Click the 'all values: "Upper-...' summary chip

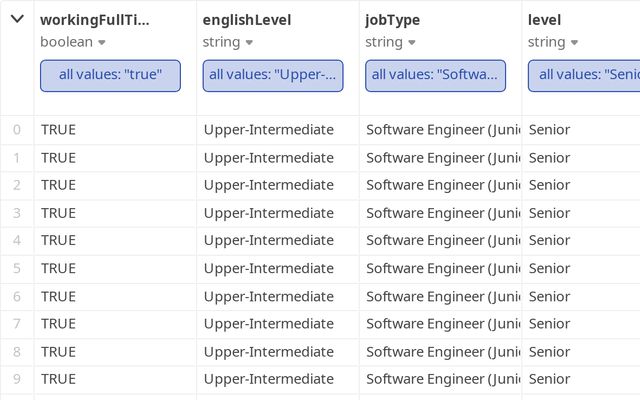click(x=273, y=75)
